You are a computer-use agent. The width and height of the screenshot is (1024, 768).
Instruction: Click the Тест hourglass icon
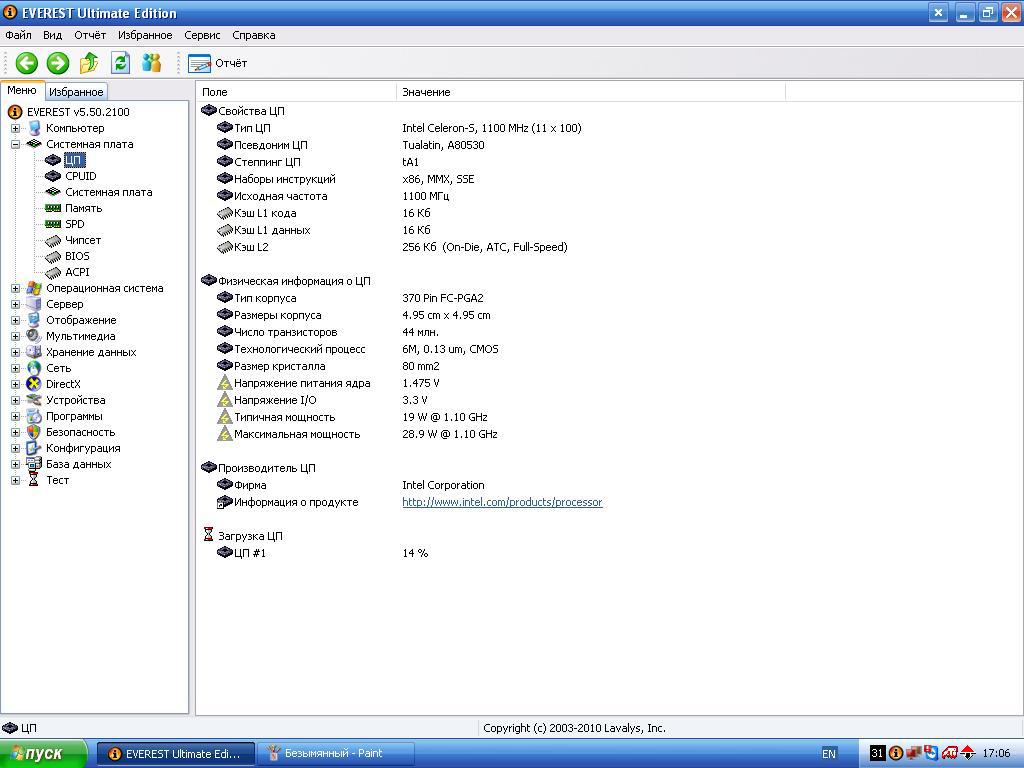(x=34, y=480)
